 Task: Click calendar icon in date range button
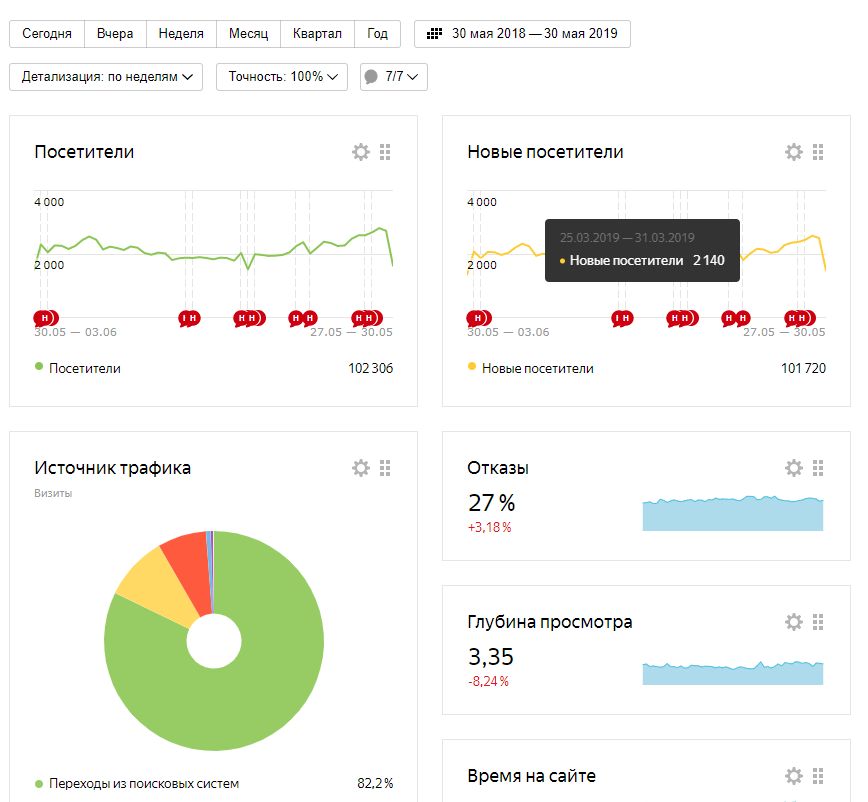tap(435, 34)
